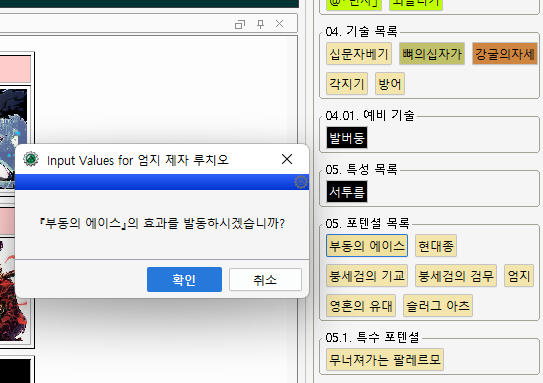
Task: Close the panel with the X icon
Action: pyautogui.click(x=279, y=24)
